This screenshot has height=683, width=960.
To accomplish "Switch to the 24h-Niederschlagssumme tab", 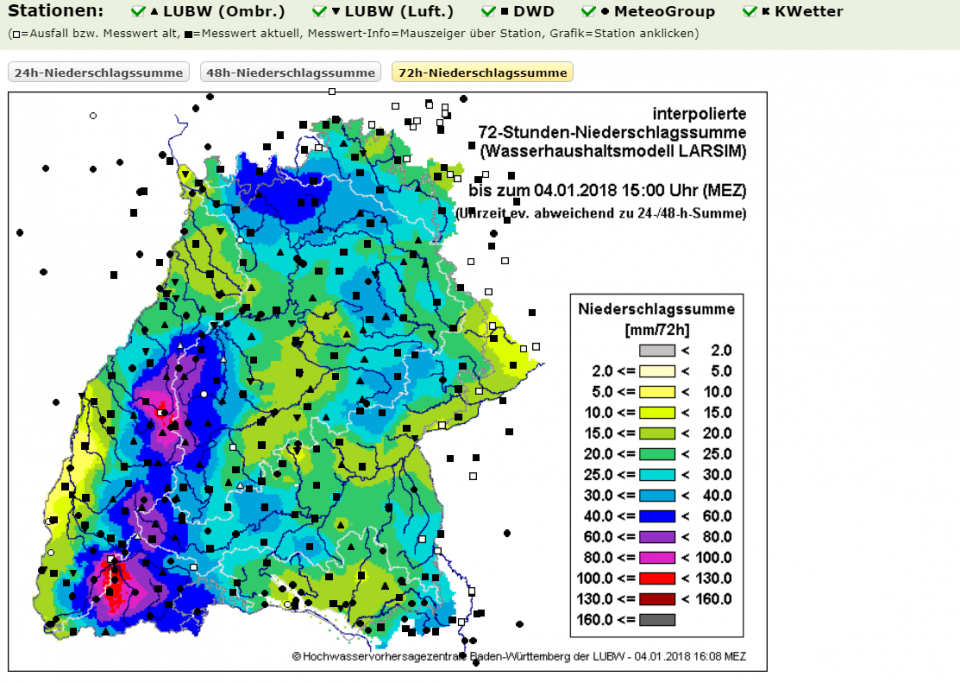I will [99, 73].
